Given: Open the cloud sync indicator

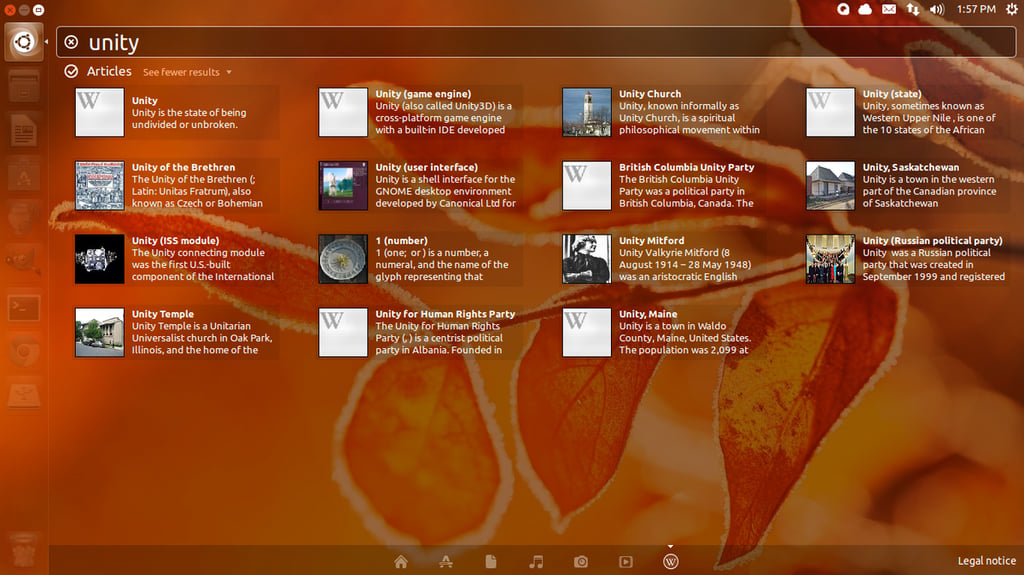Looking at the screenshot, I should 865,9.
